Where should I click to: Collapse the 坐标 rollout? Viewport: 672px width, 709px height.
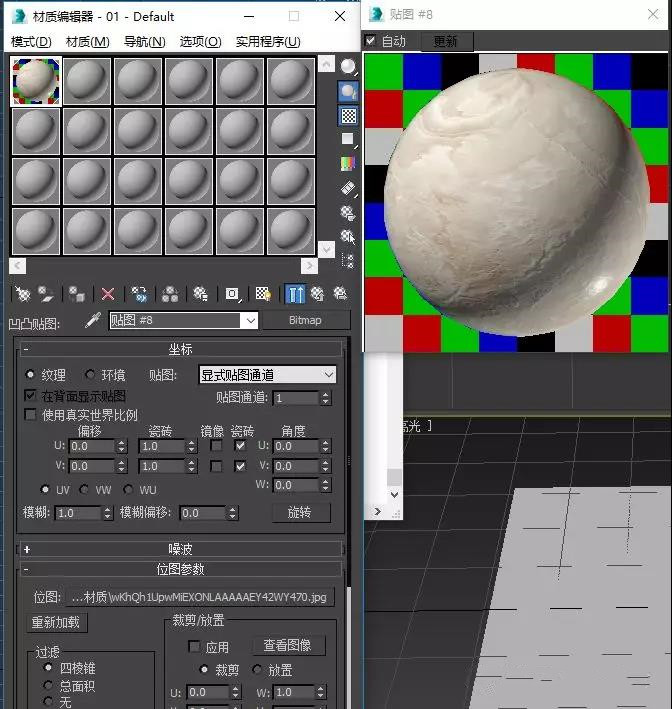tap(180, 349)
